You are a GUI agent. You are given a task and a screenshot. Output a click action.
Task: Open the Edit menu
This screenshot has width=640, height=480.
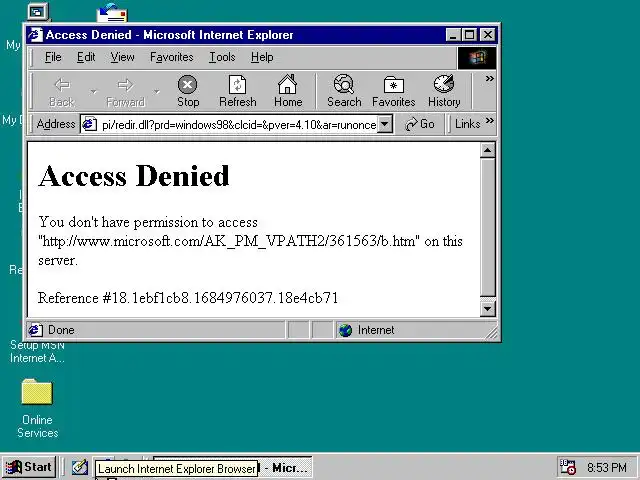click(x=86, y=57)
